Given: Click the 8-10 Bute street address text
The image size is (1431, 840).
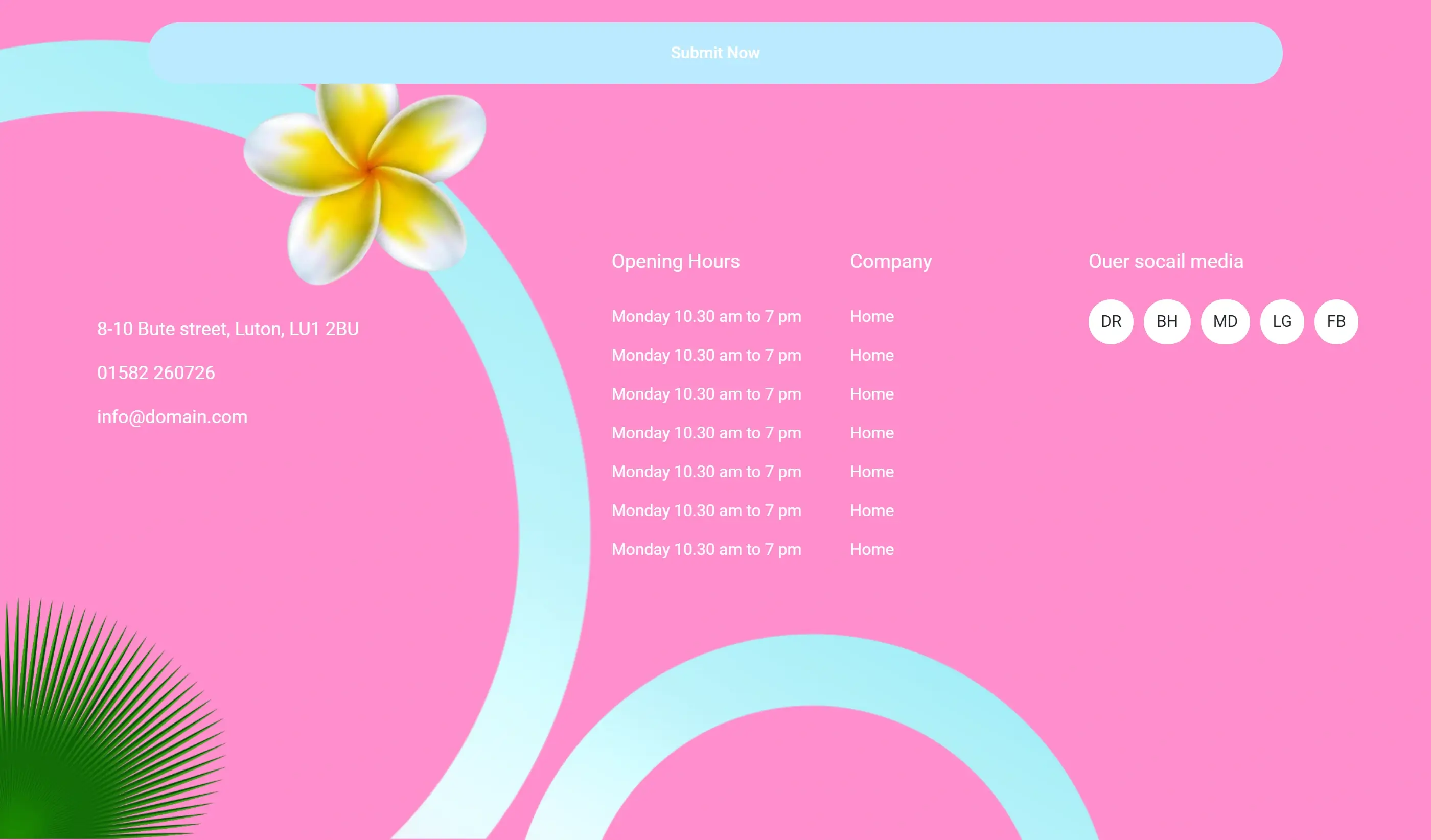Looking at the screenshot, I should point(228,329).
